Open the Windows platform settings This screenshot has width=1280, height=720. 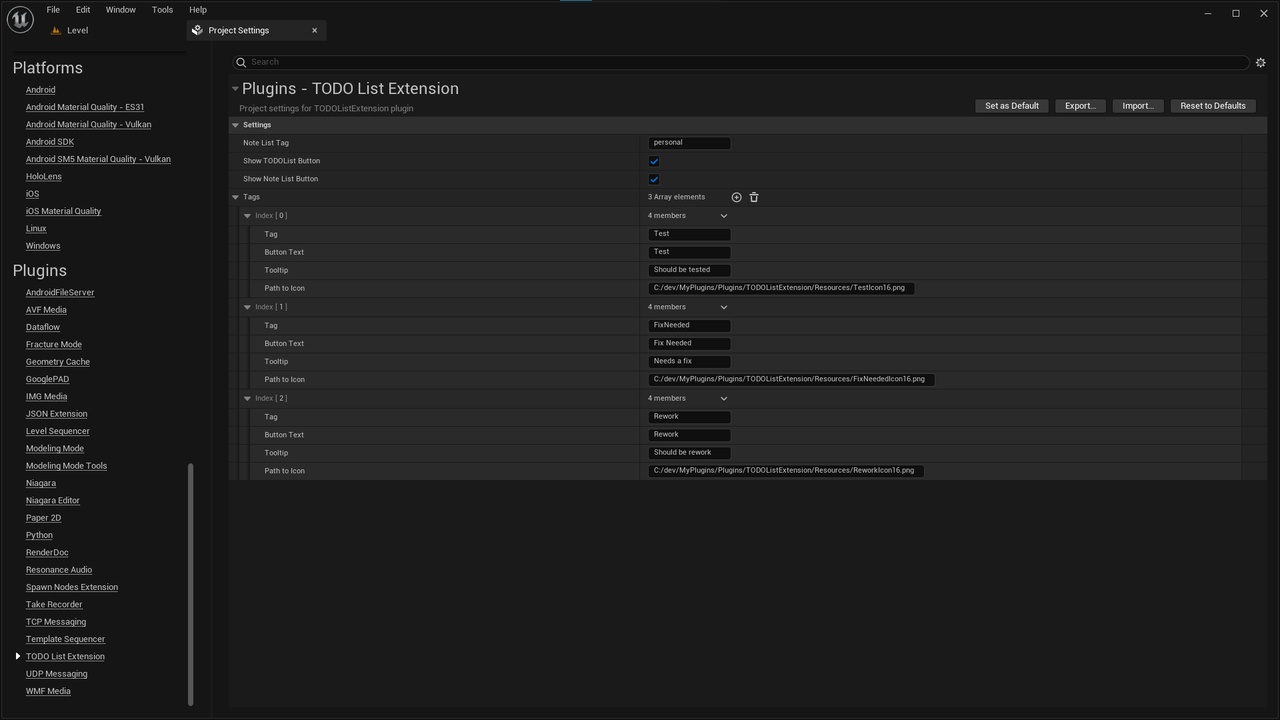[43, 246]
